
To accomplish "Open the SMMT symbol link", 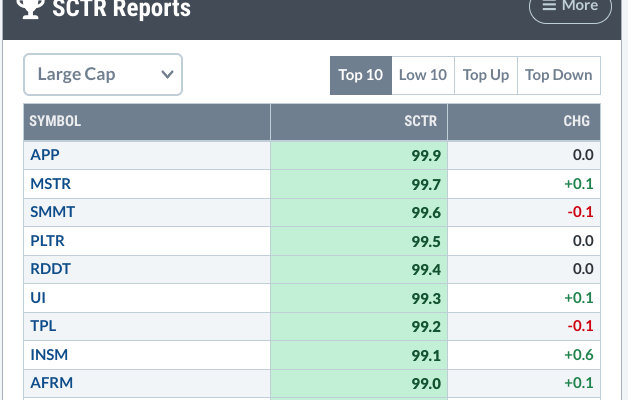I will click(52, 212).
